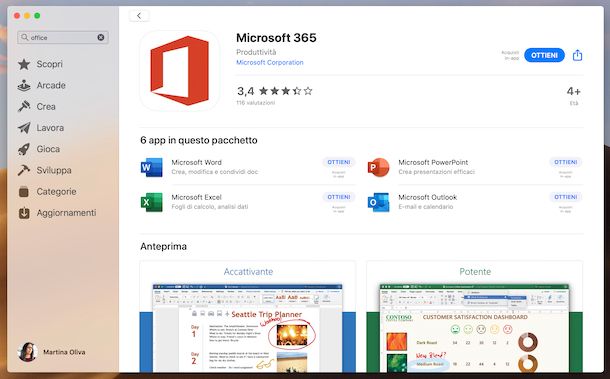Image resolution: width=610 pixels, height=379 pixels.
Task: Get Microsoft Word with OTTIENI
Action: [339, 162]
